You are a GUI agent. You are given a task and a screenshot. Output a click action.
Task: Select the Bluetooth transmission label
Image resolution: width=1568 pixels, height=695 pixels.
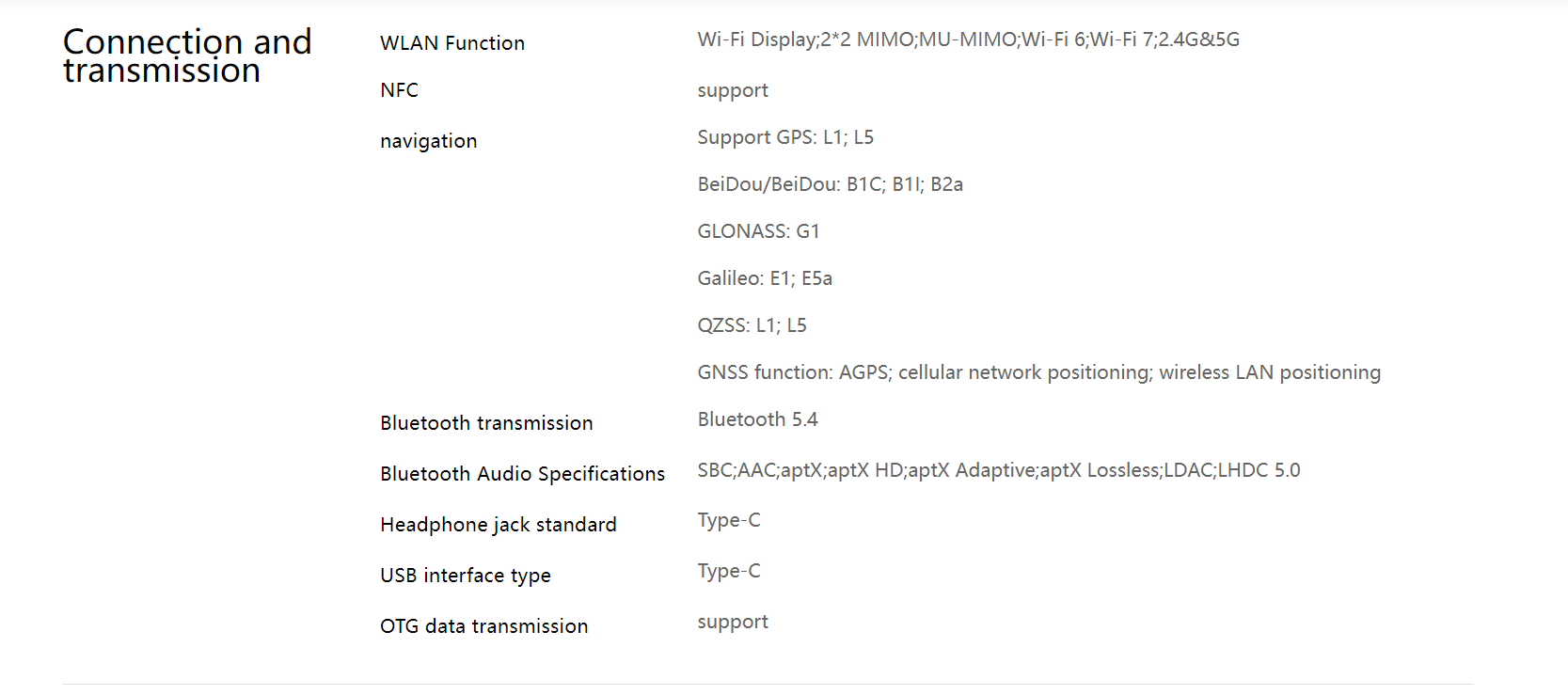click(486, 423)
